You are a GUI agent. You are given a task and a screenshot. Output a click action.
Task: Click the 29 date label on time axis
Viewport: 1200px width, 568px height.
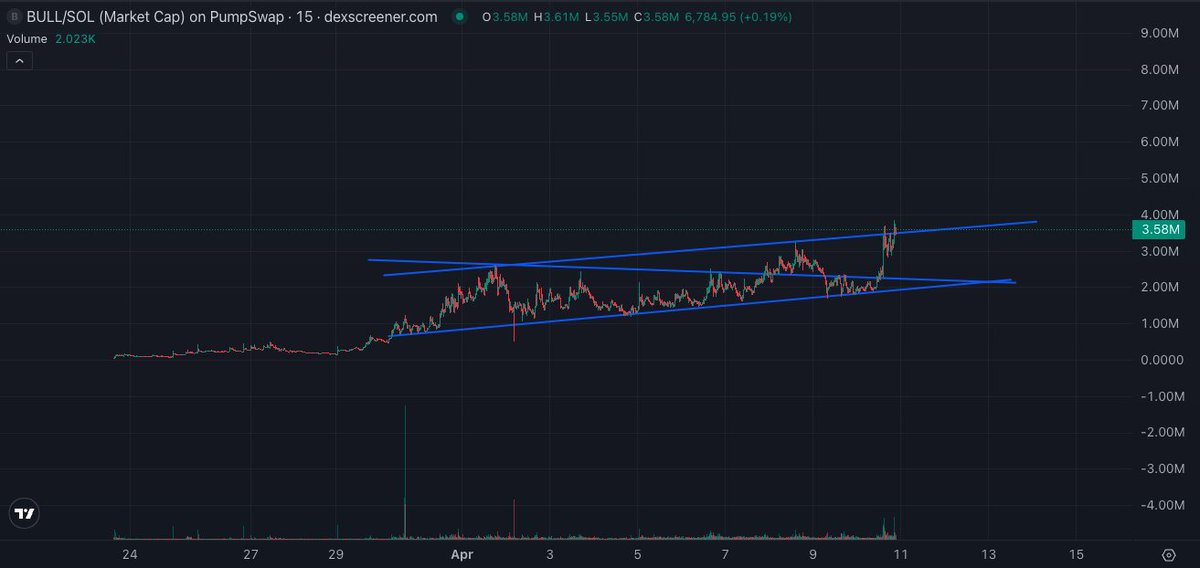[x=336, y=555]
